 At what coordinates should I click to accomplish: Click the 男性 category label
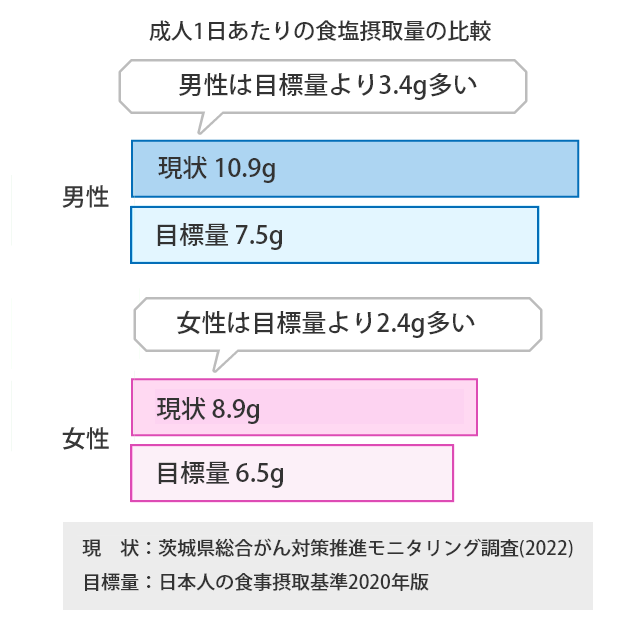point(85,198)
